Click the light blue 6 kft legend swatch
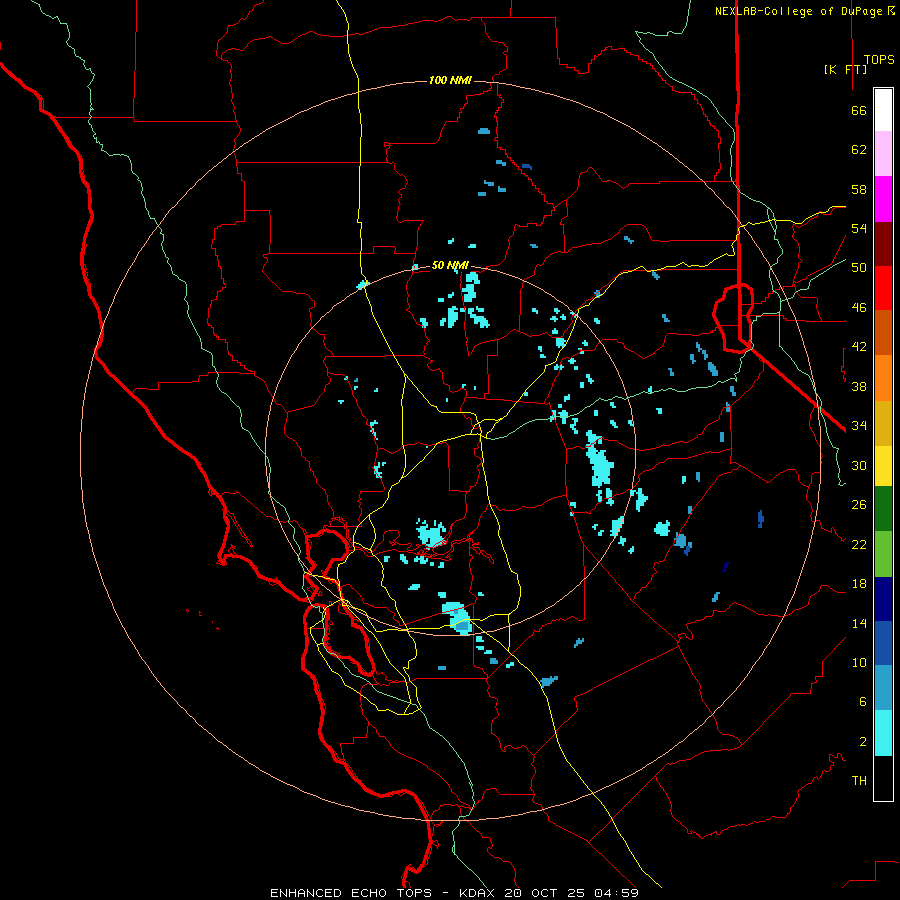The width and height of the screenshot is (900, 900). coord(883,687)
